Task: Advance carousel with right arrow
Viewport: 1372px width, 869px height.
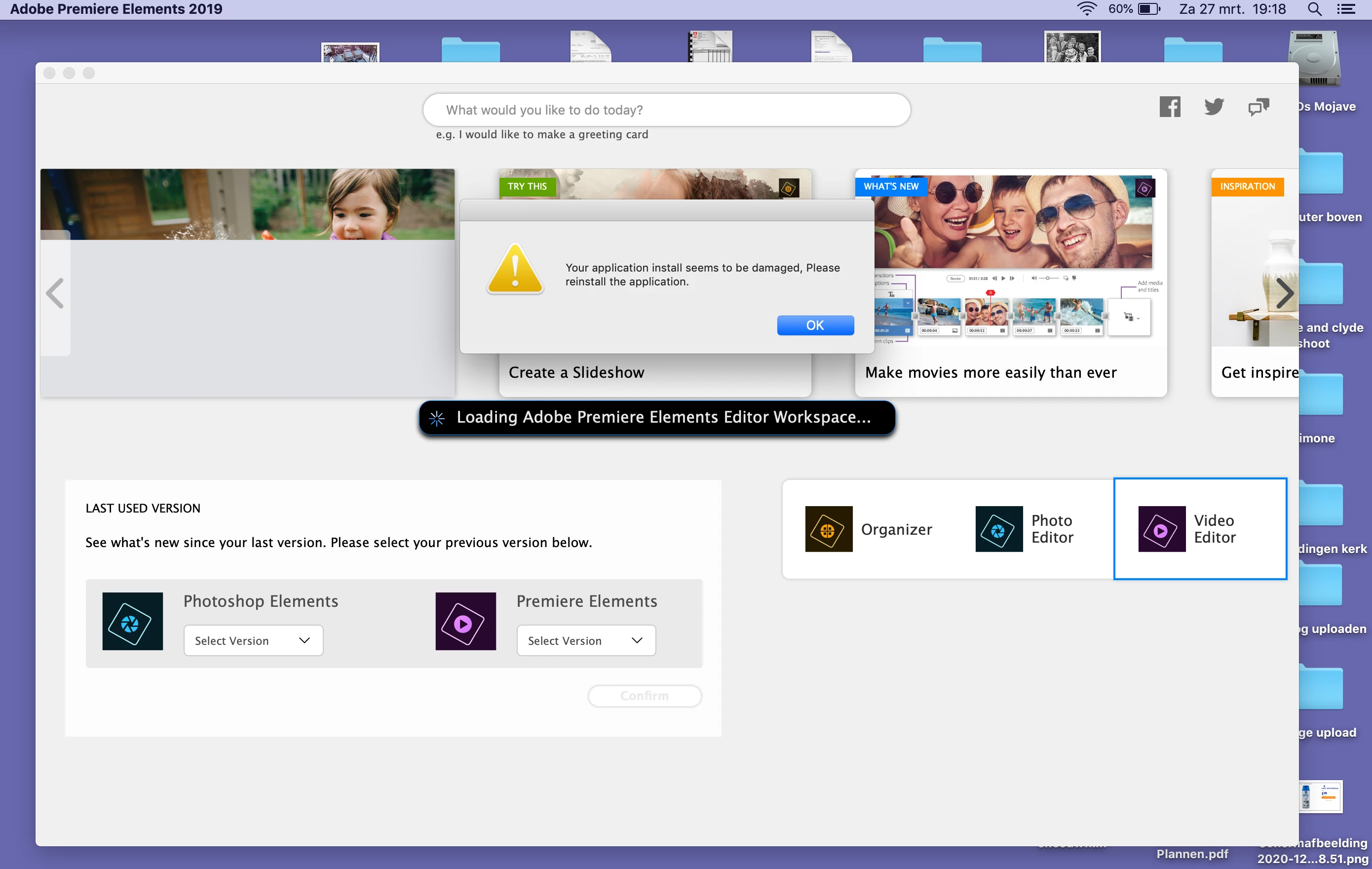Action: pyautogui.click(x=1284, y=294)
